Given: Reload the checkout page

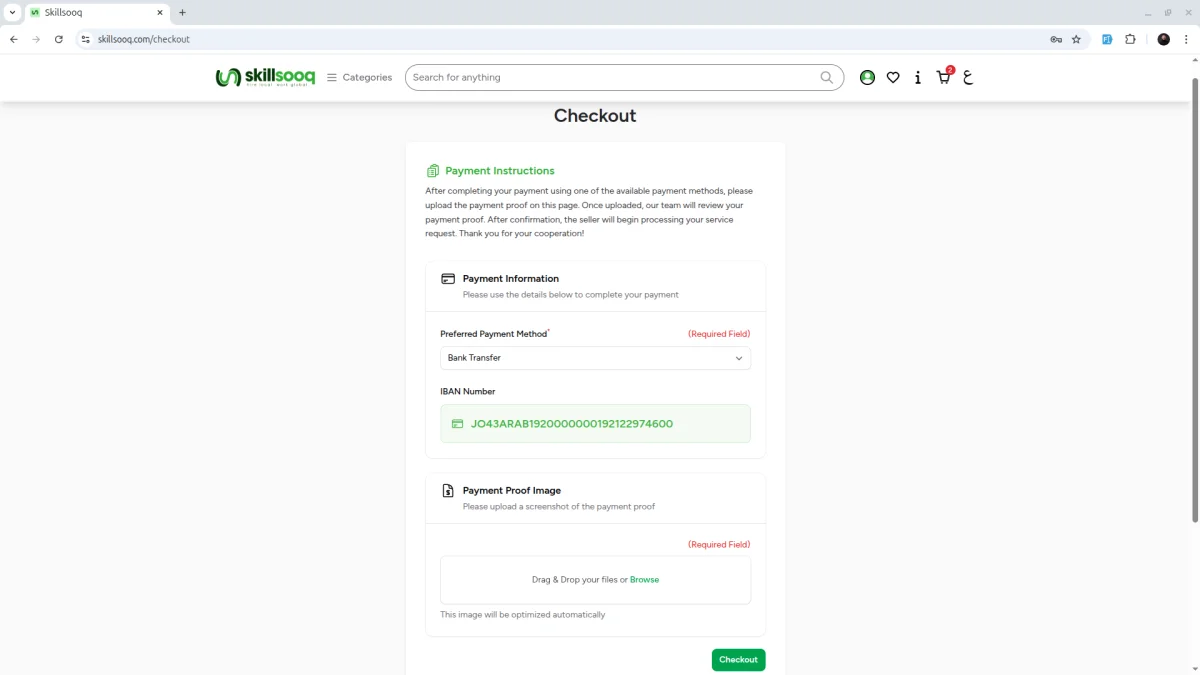Looking at the screenshot, I should point(59,39).
